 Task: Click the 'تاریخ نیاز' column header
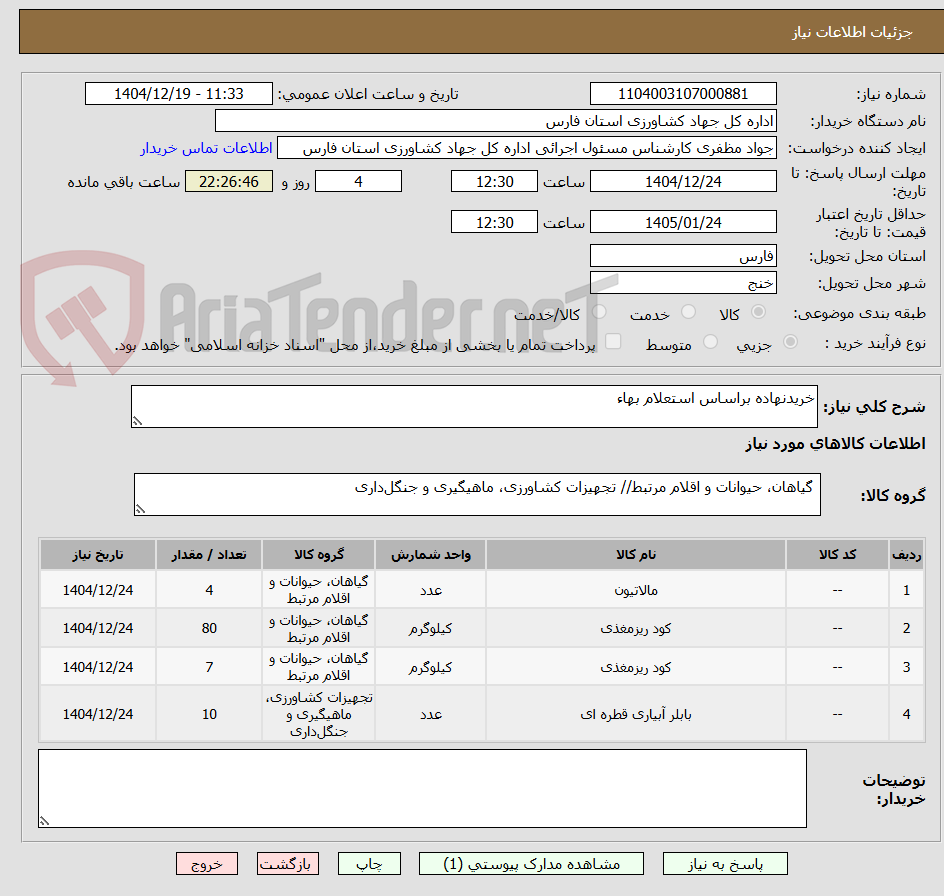pos(98,555)
